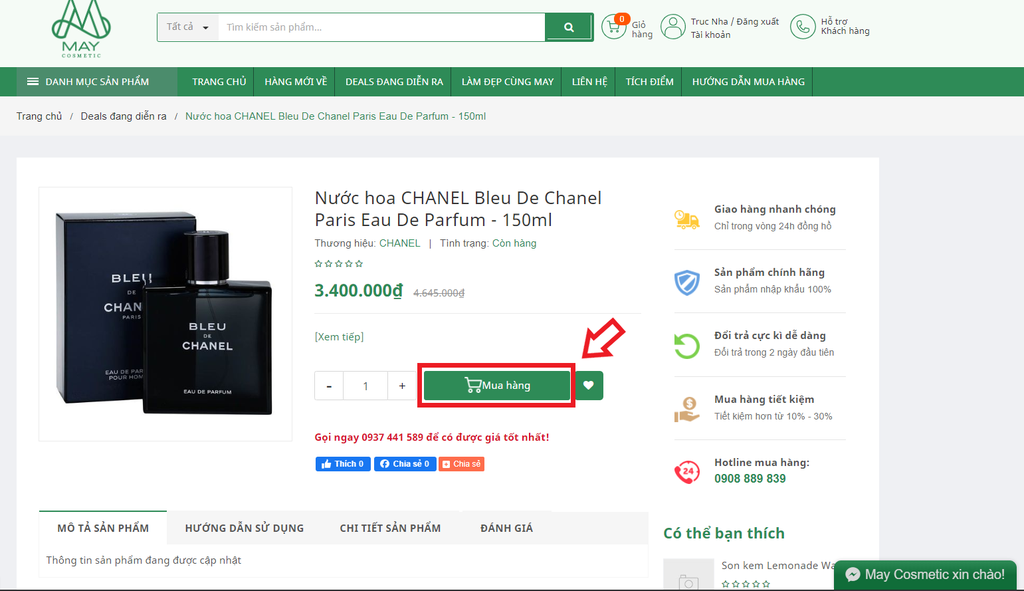Click the Facebook Thích button
Image resolution: width=1024 pixels, height=591 pixels.
coord(343,464)
